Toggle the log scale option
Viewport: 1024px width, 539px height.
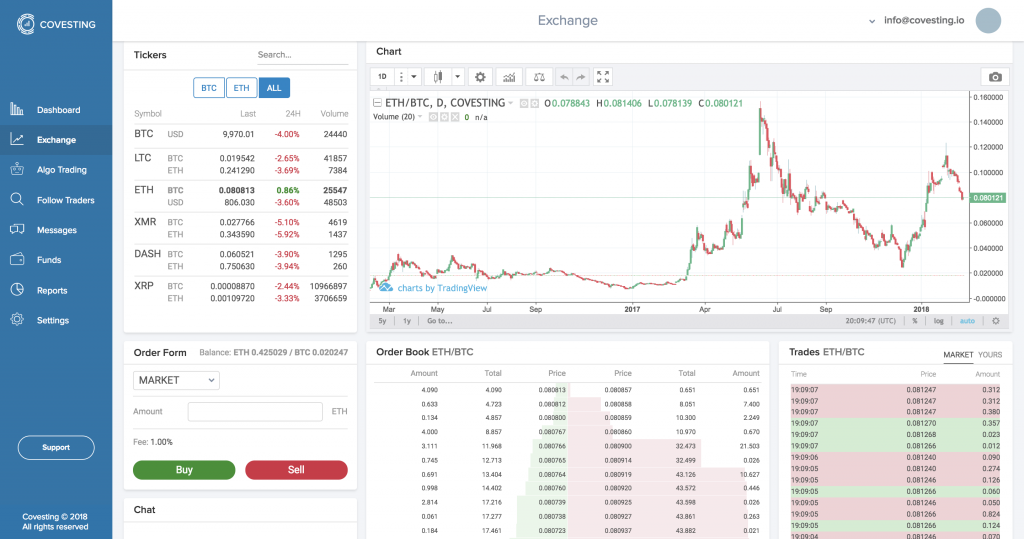tap(938, 321)
